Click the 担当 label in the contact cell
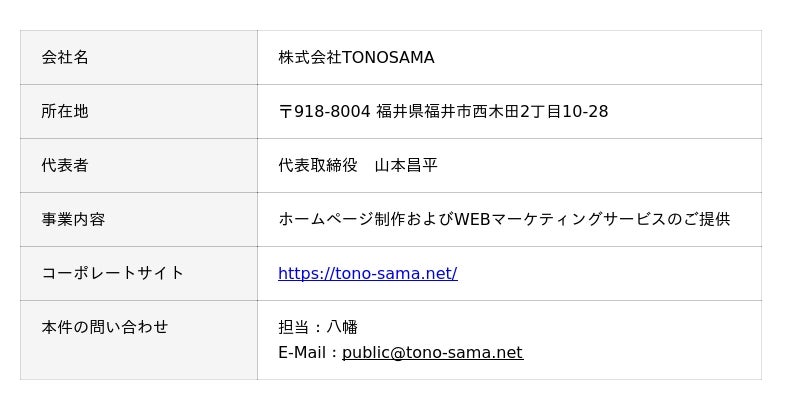 (294, 327)
